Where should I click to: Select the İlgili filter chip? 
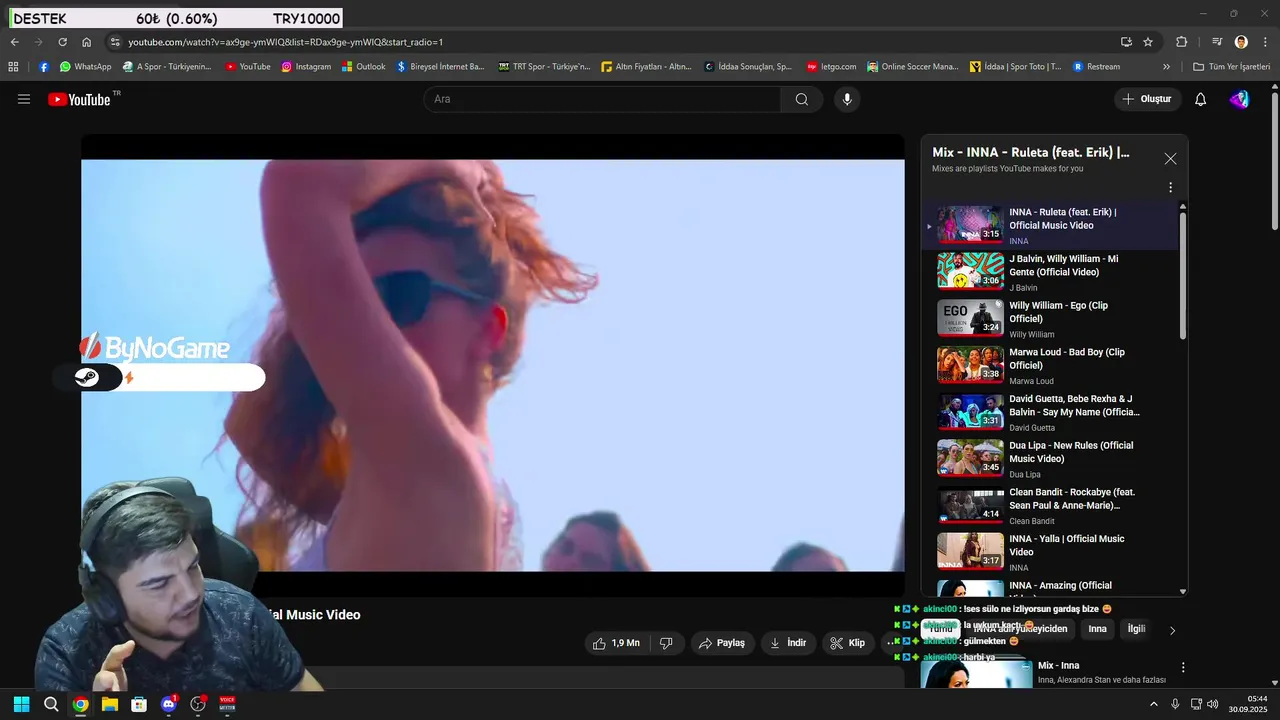point(1136,629)
